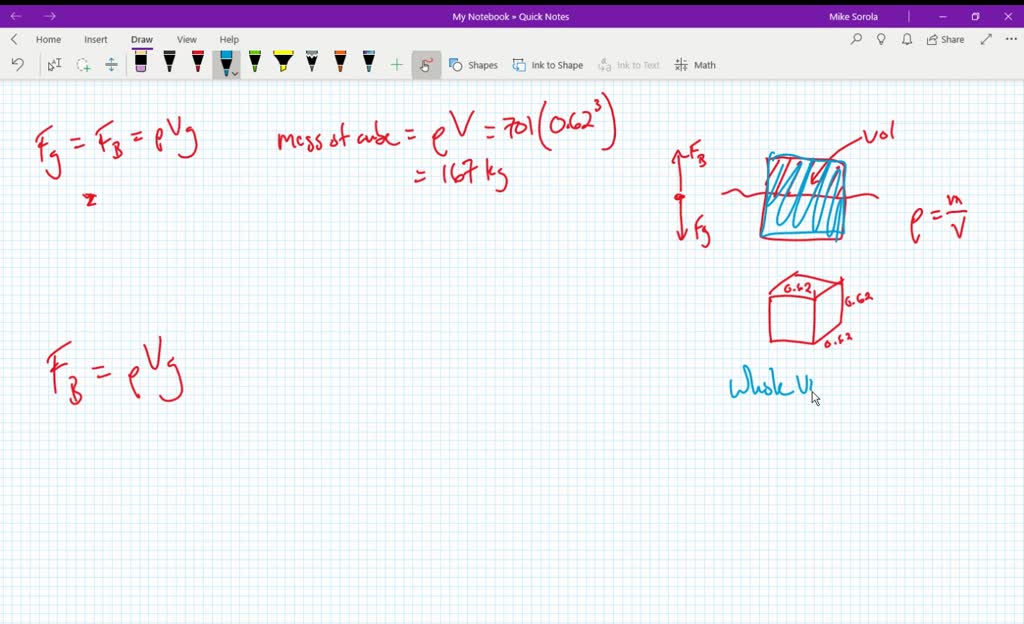This screenshot has height=624, width=1024.
Task: Click the Ink to Shape tool
Action: coord(548,64)
